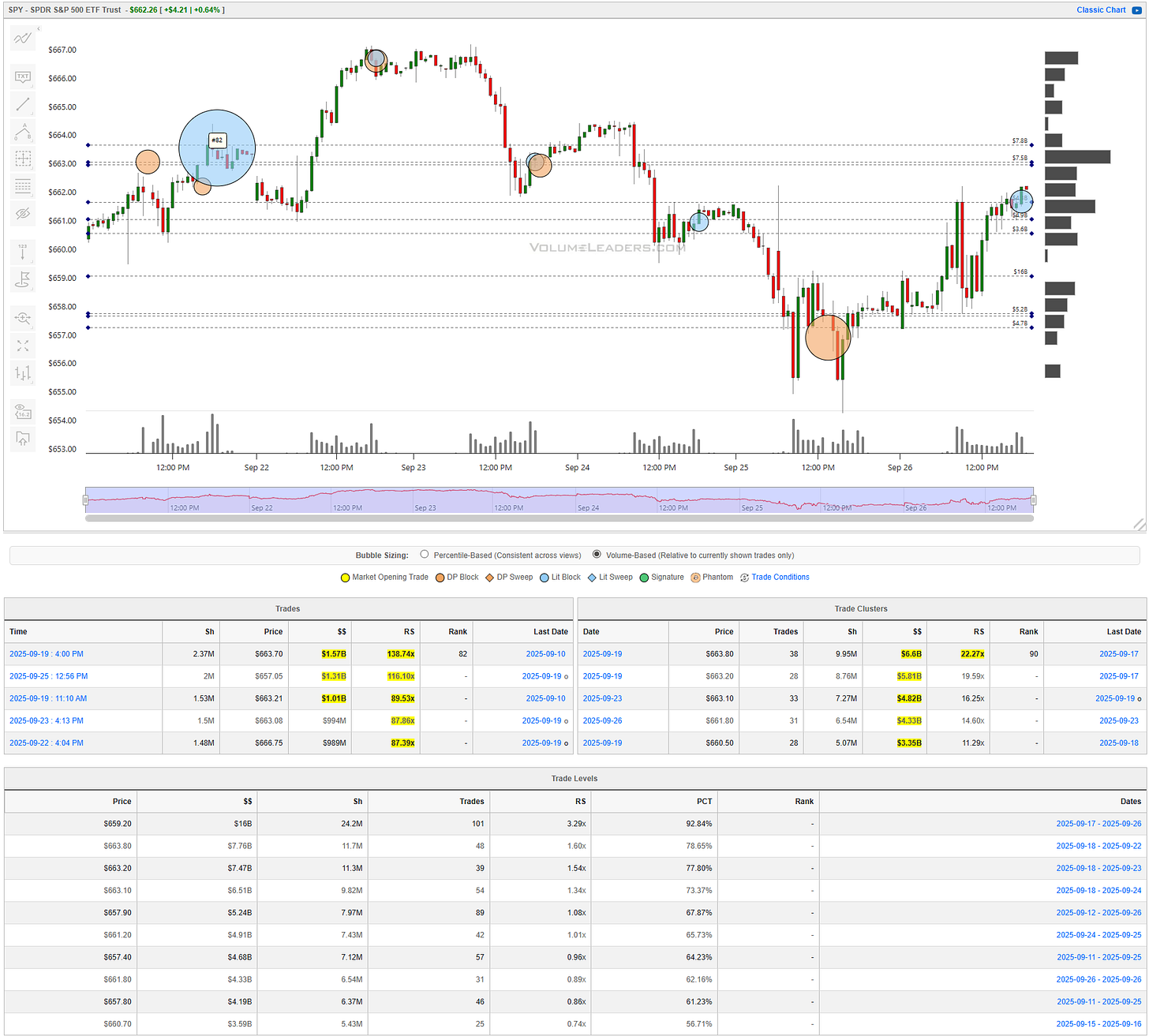The height and width of the screenshot is (1036, 1149).
Task: Select Volume-Based bubble sizing radio
Action: click(597, 555)
